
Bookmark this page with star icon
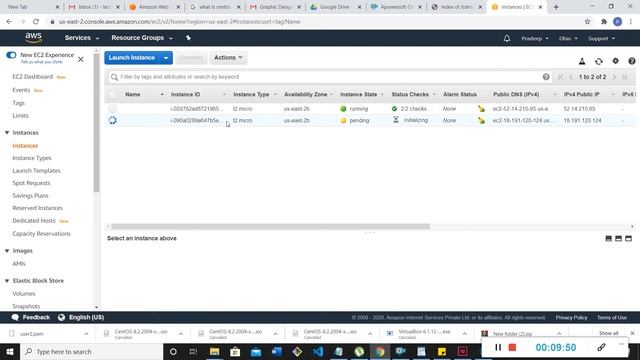point(587,22)
